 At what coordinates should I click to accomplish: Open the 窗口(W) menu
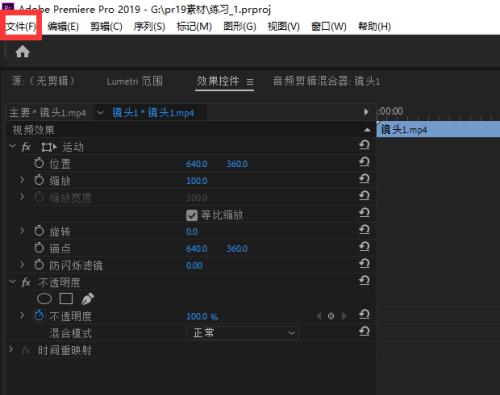click(329, 26)
